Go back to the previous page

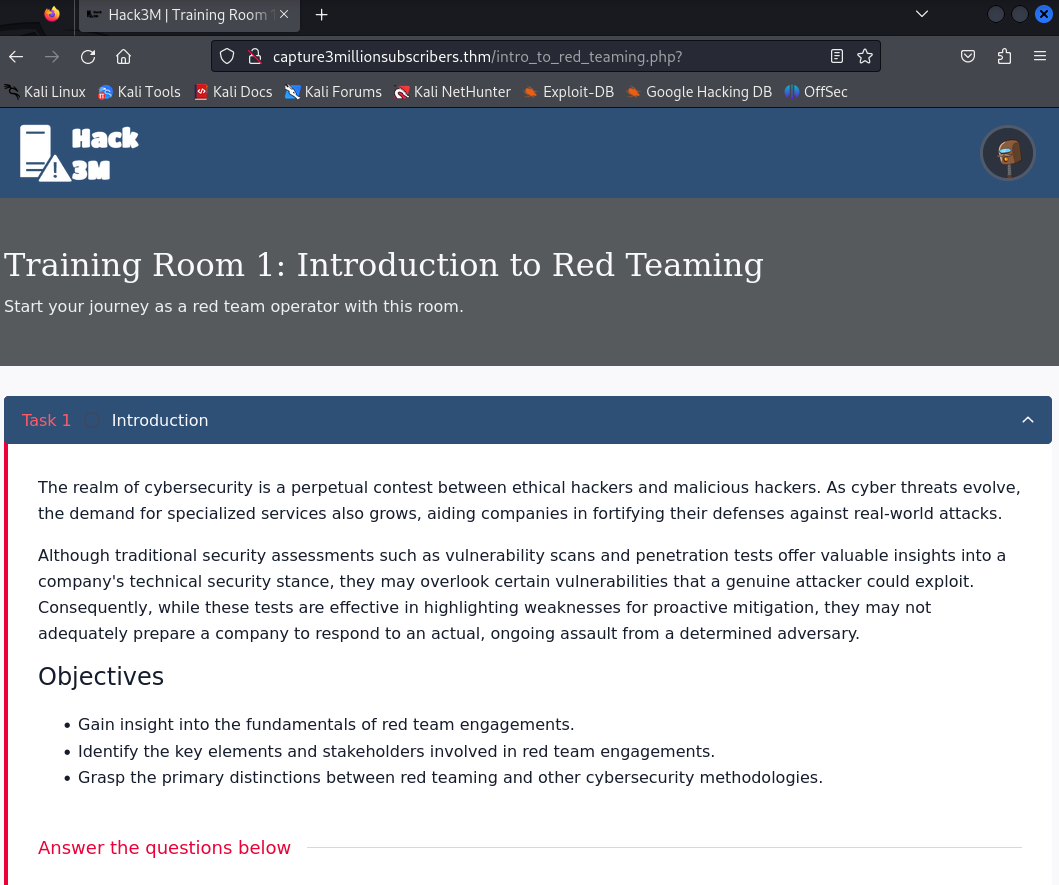point(16,57)
